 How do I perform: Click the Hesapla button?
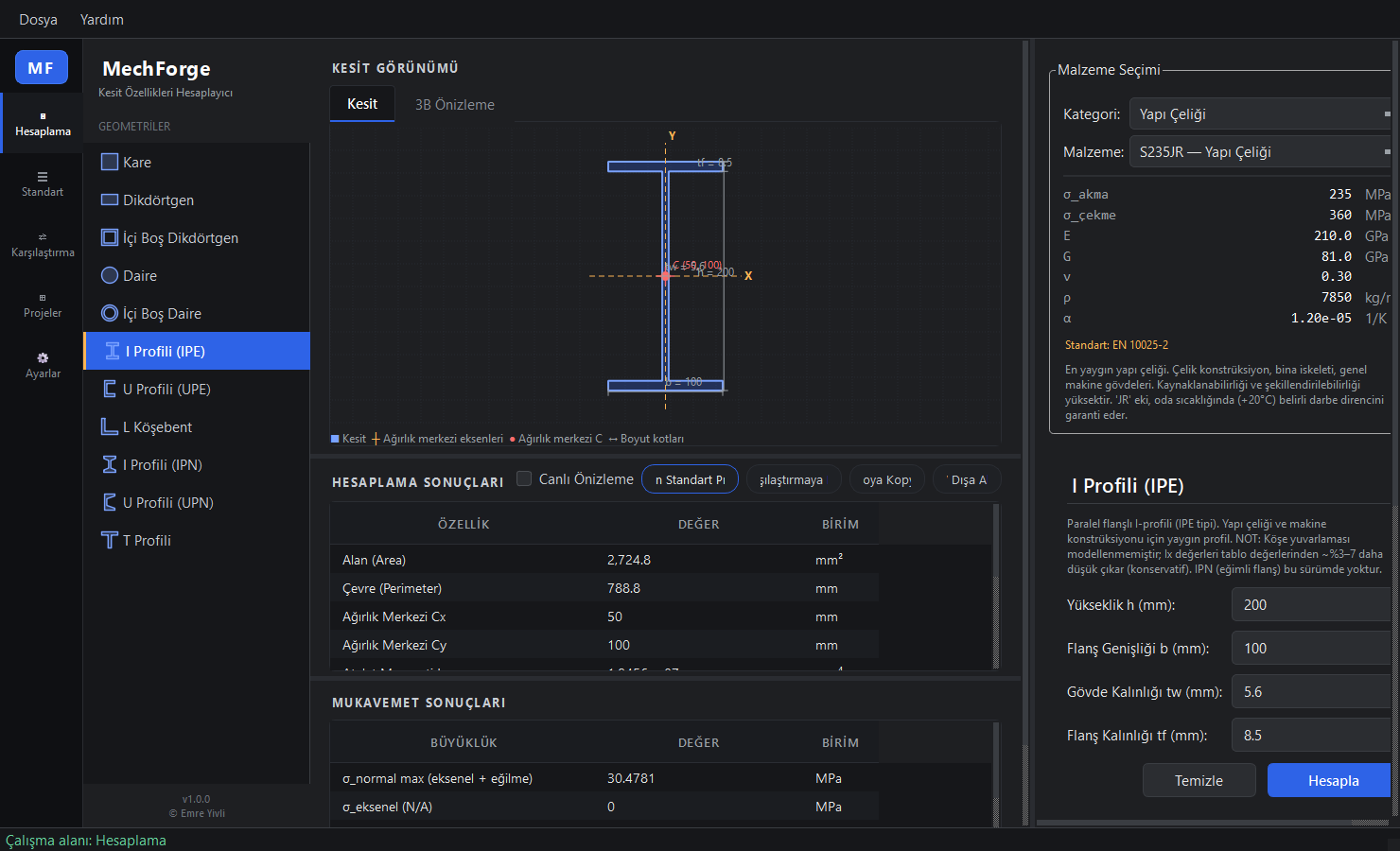pos(1329,780)
